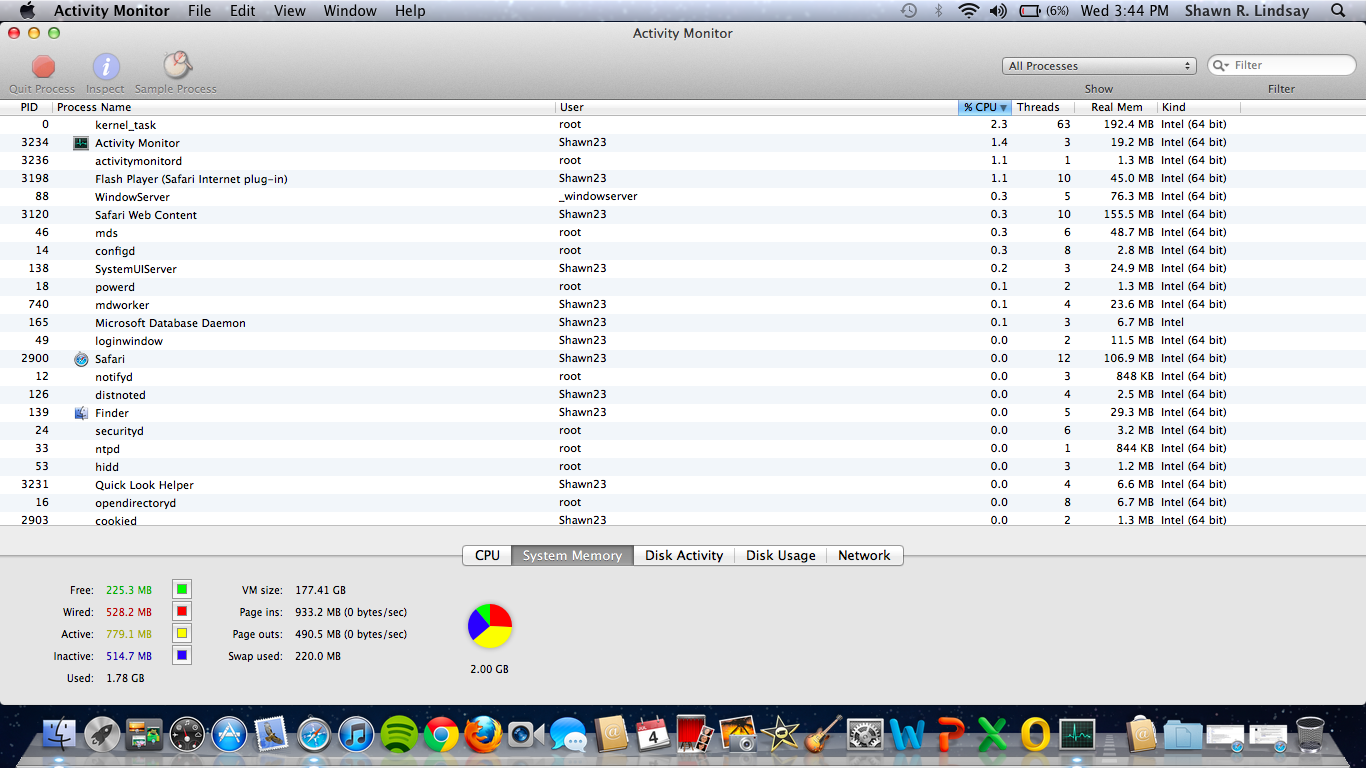Viewport: 1366px width, 768px height.
Task: Open Mission Control from the Dock
Action: (x=145, y=736)
